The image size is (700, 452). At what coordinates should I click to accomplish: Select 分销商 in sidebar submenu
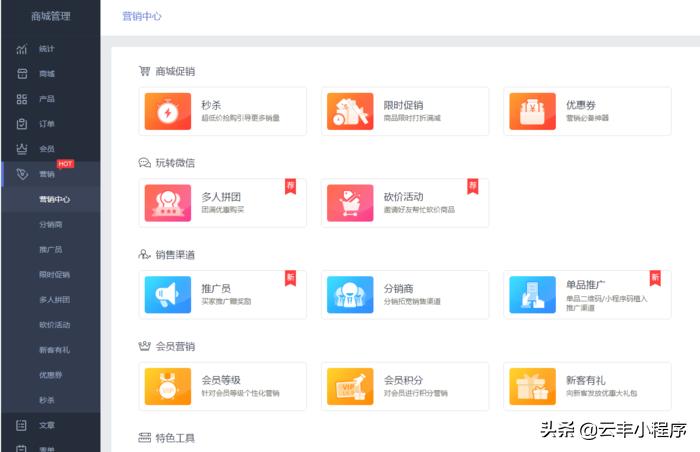[50, 224]
